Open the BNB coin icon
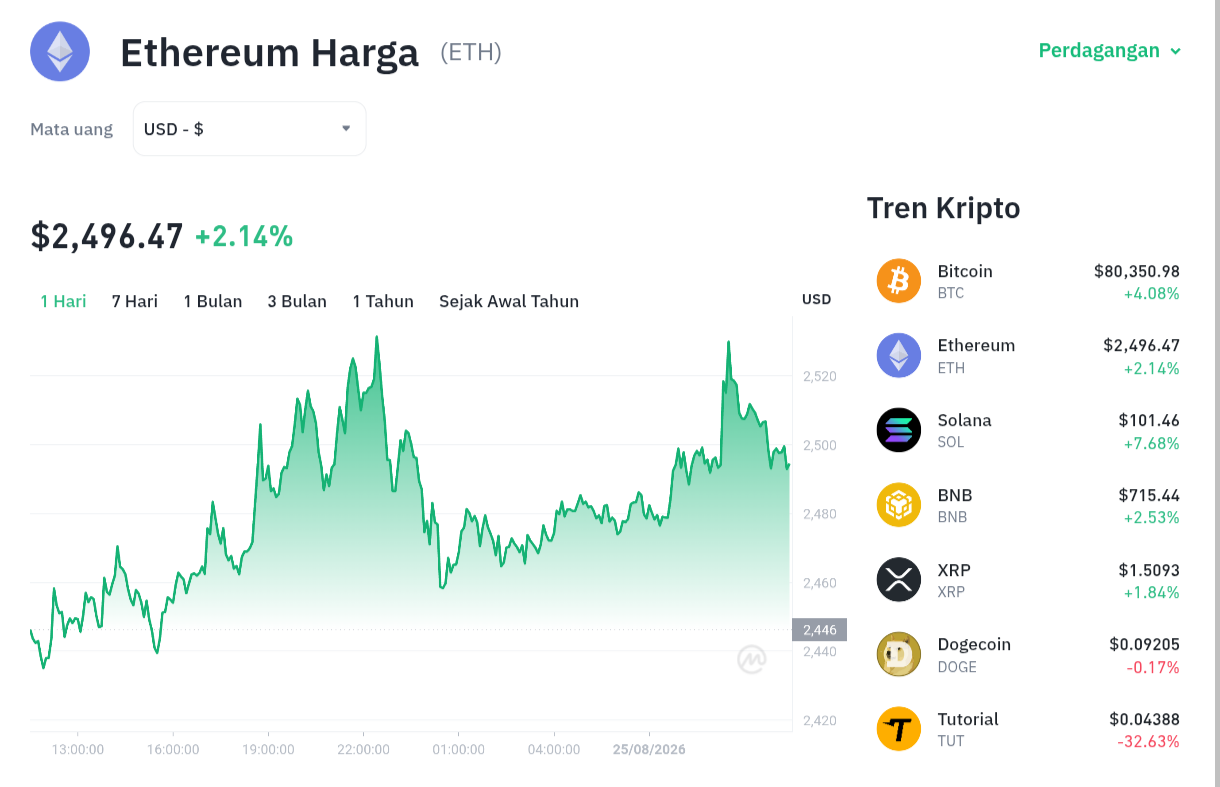The height and width of the screenshot is (787, 1220). pyautogui.click(x=899, y=505)
